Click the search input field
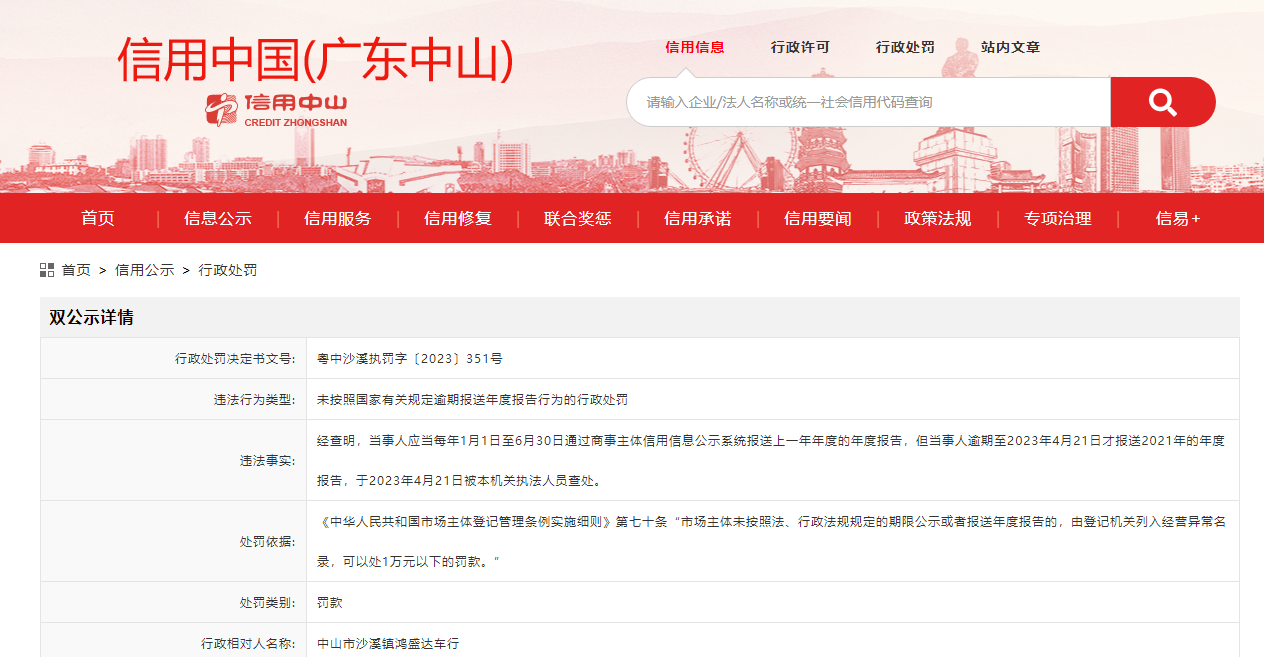 (x=868, y=102)
